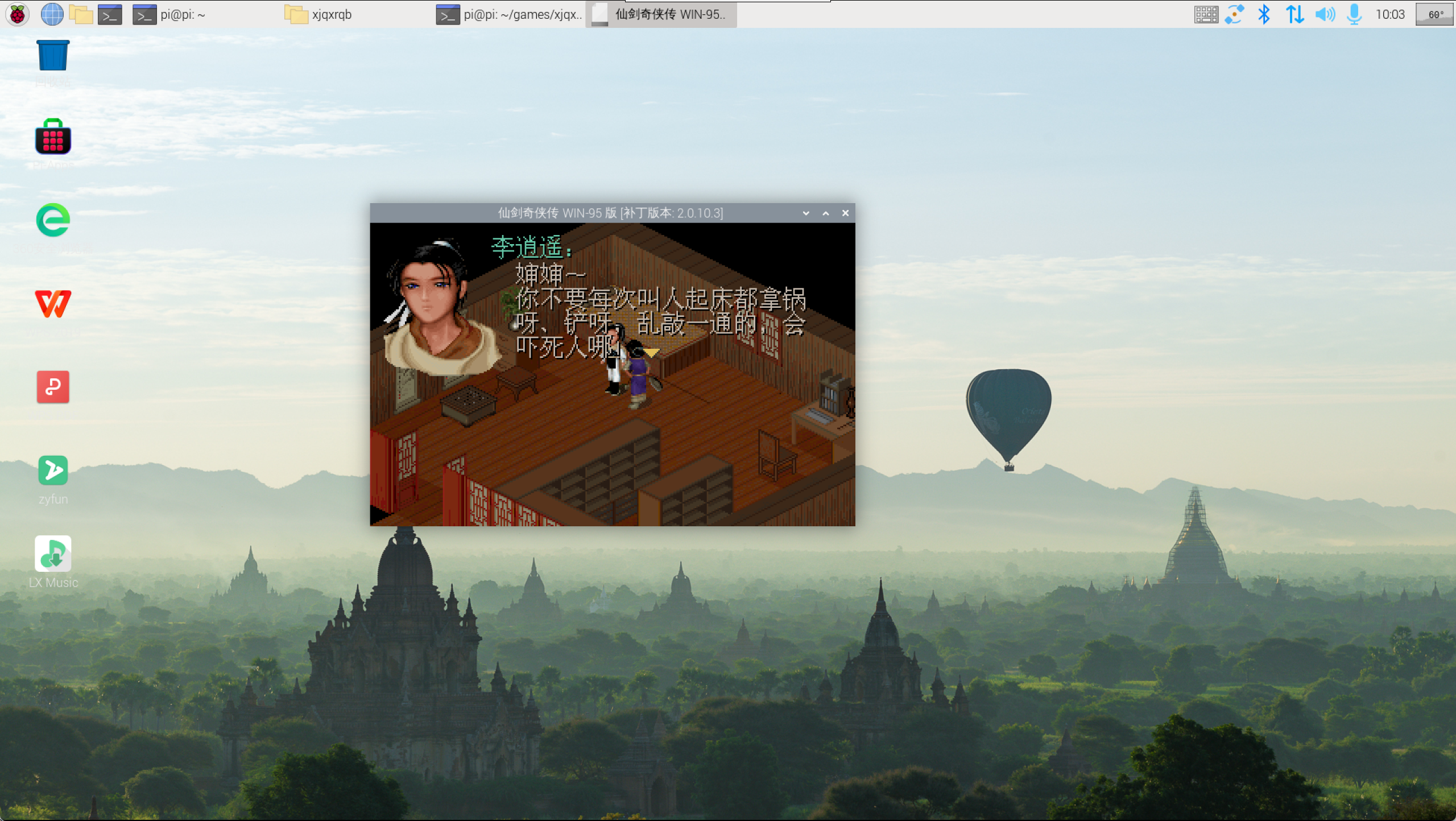Launch the web browser globe icon
Image resolution: width=1456 pixels, height=821 pixels.
point(52,14)
